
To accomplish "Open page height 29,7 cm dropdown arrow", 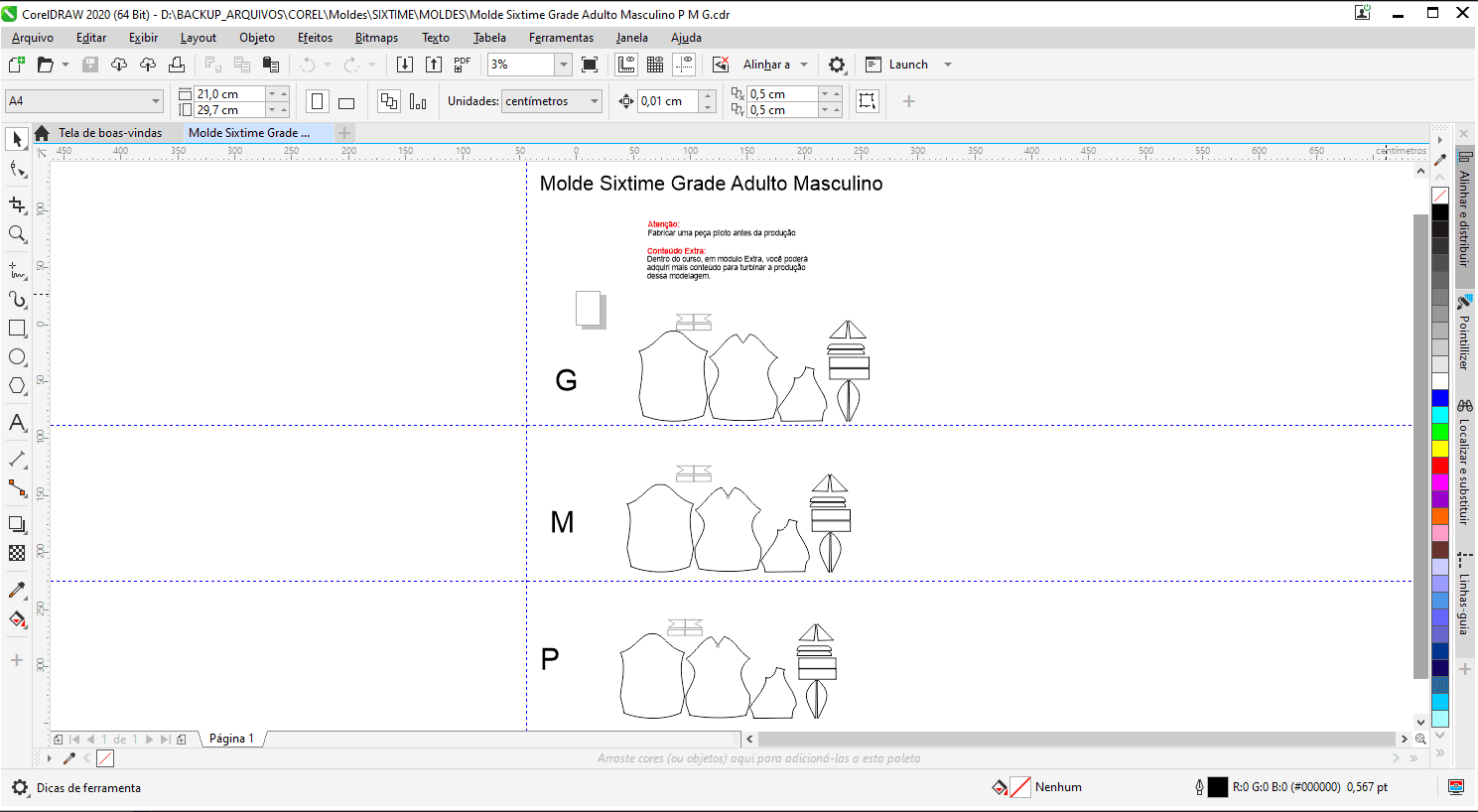I will tap(272, 109).
